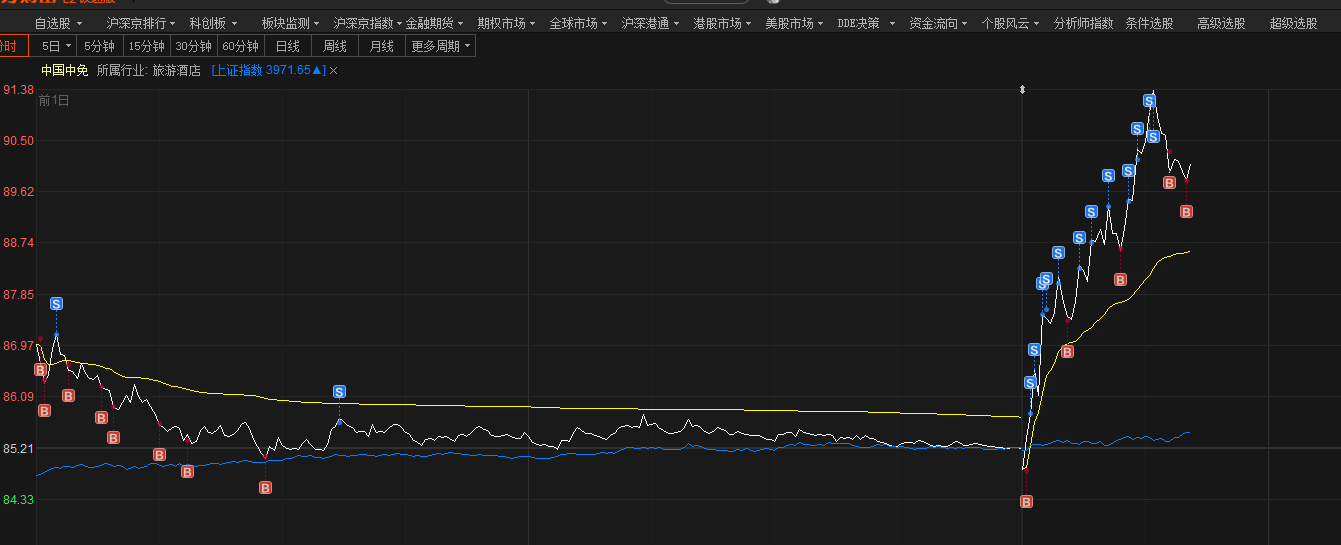
Task: Click the B buy marker at today's opening low
Action: [x=1025, y=501]
